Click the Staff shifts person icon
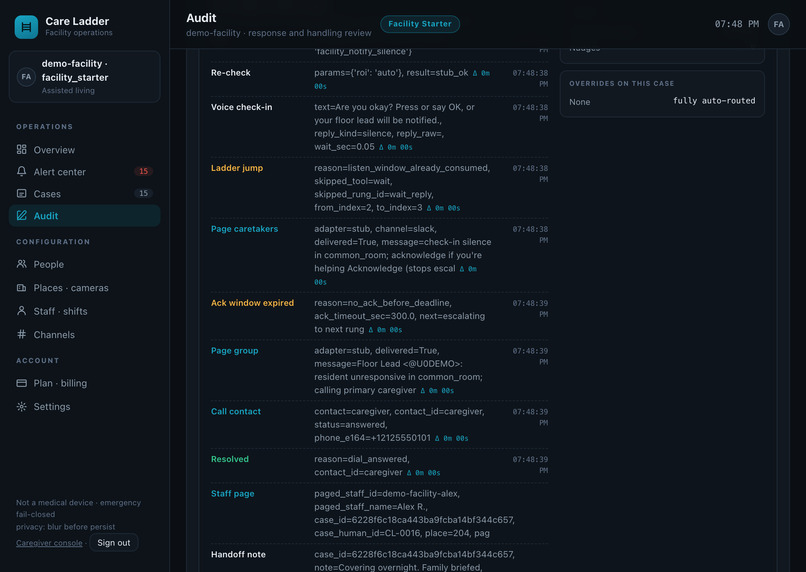806x572 pixels. 22,311
